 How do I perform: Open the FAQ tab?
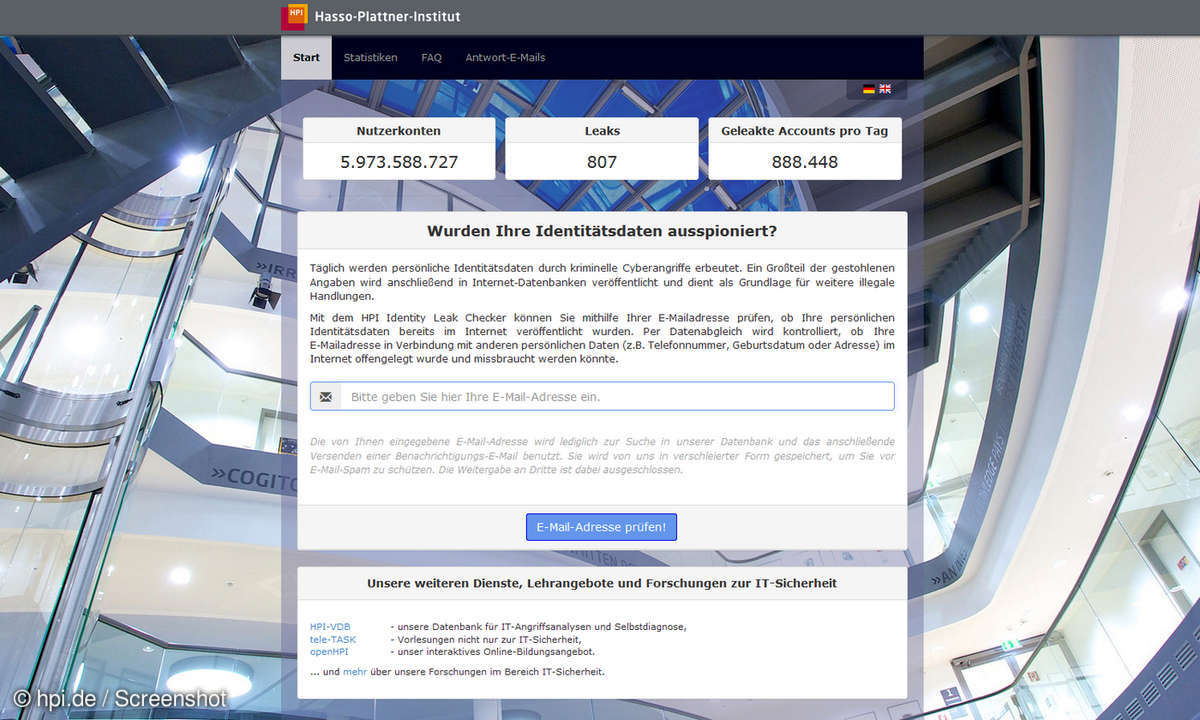(431, 58)
